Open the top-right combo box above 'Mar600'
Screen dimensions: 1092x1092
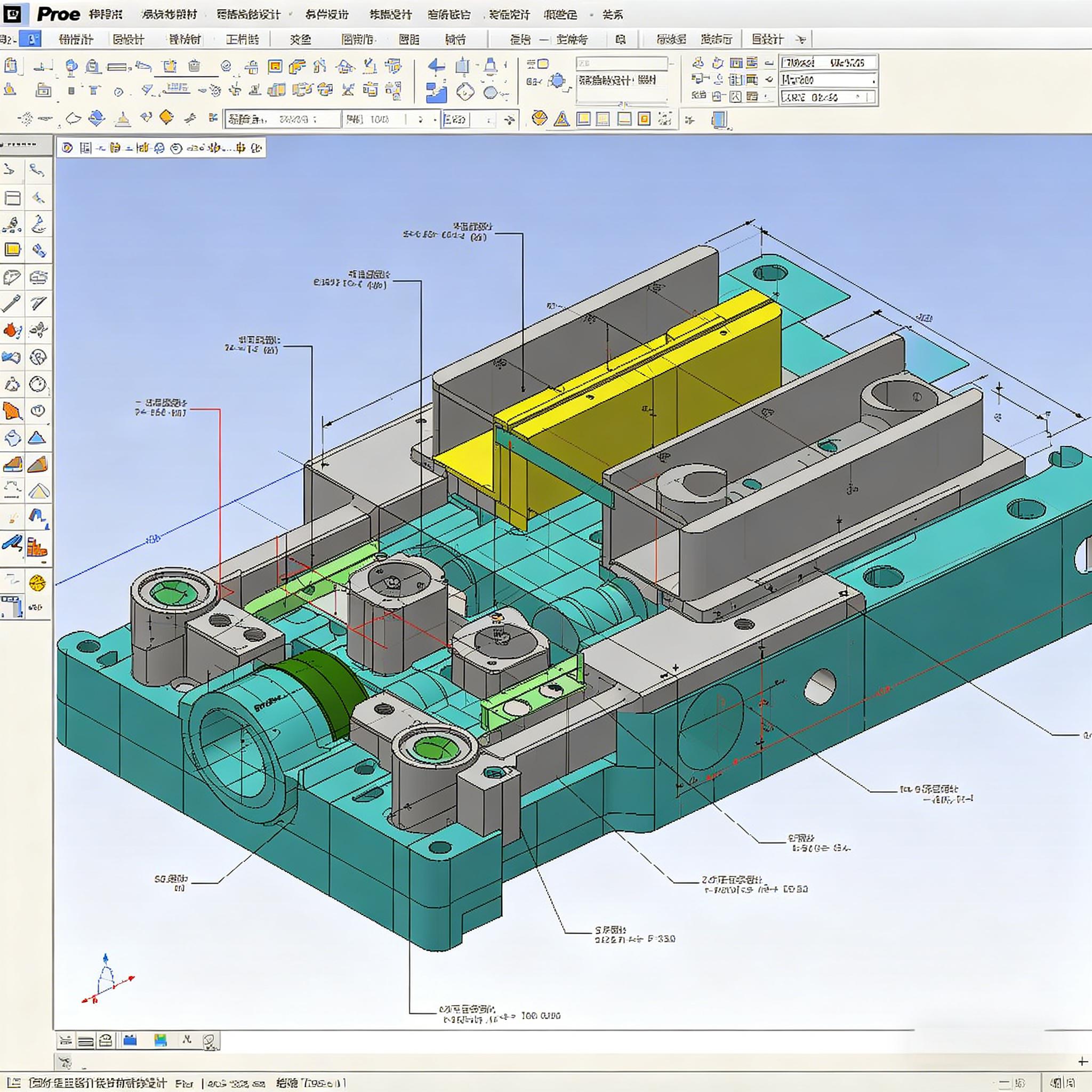(x=828, y=62)
